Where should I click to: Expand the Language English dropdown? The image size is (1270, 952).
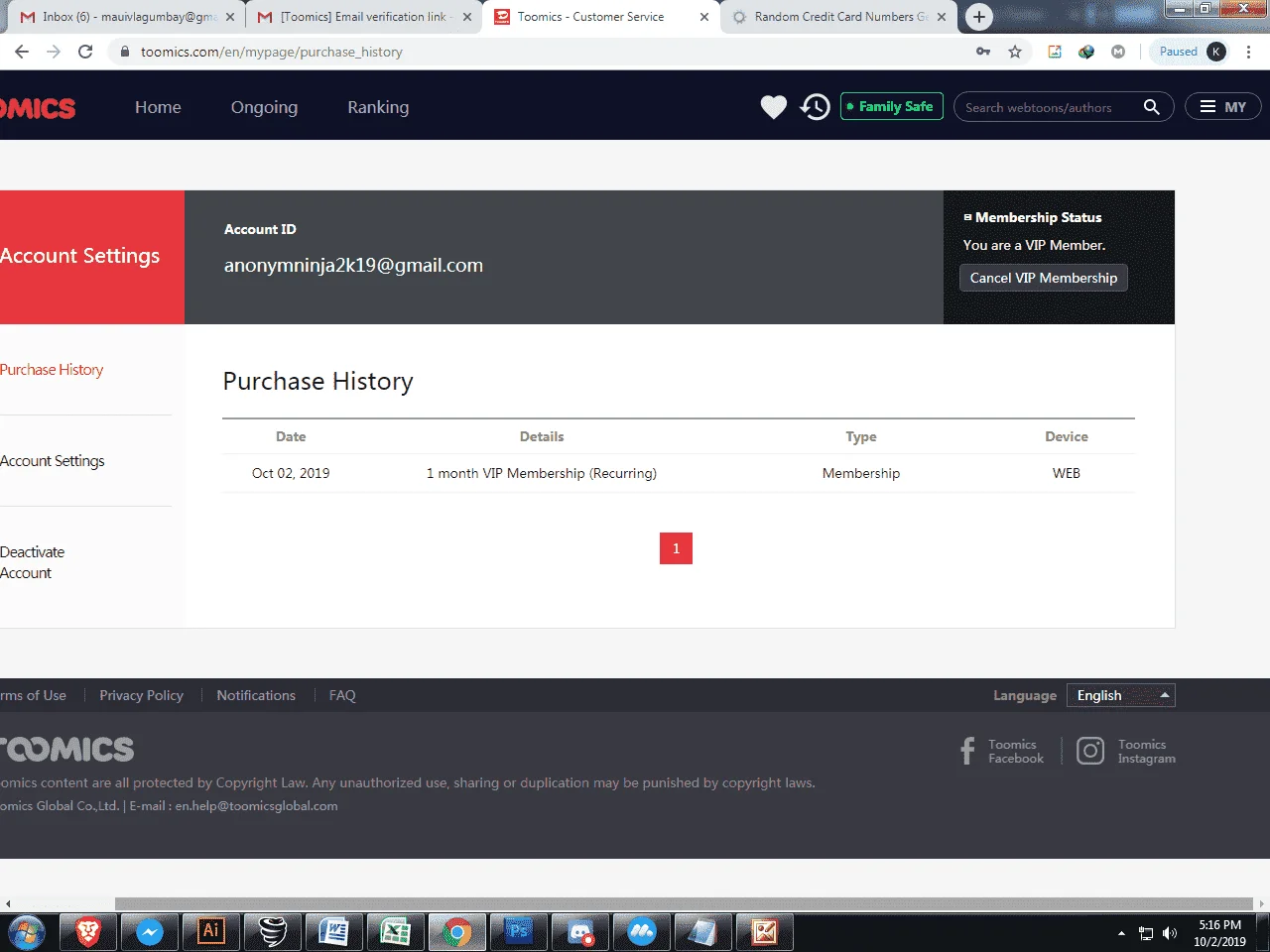(x=1121, y=695)
